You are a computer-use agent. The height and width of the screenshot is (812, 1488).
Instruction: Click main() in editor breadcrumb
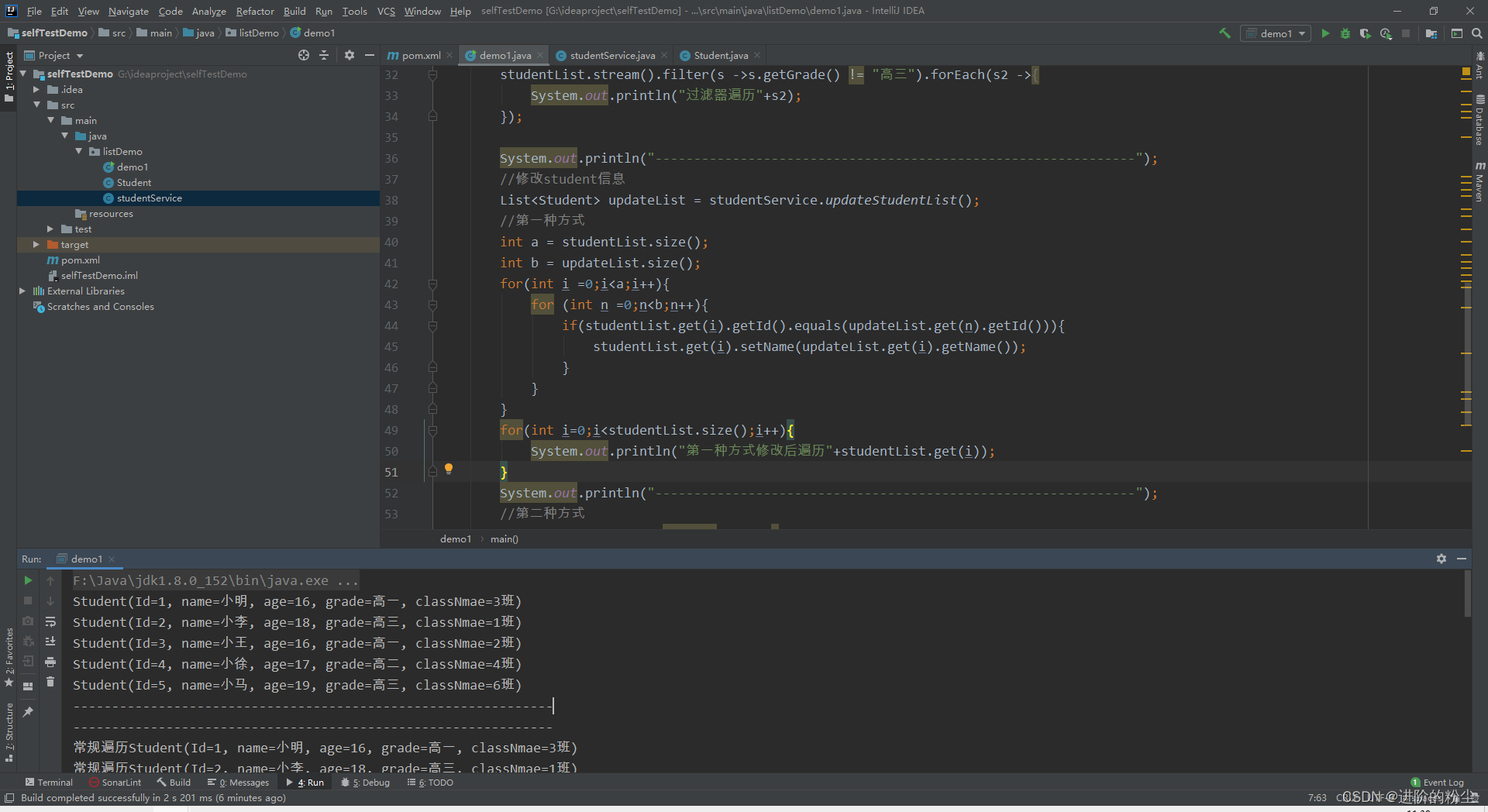[505, 538]
